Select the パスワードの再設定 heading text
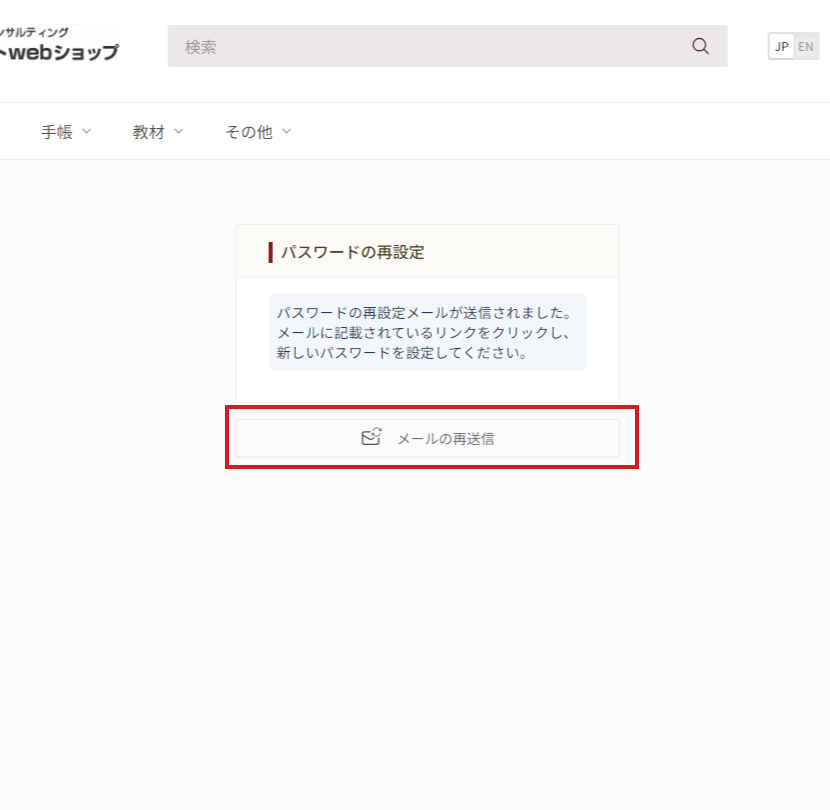830x810 pixels. click(x=353, y=252)
